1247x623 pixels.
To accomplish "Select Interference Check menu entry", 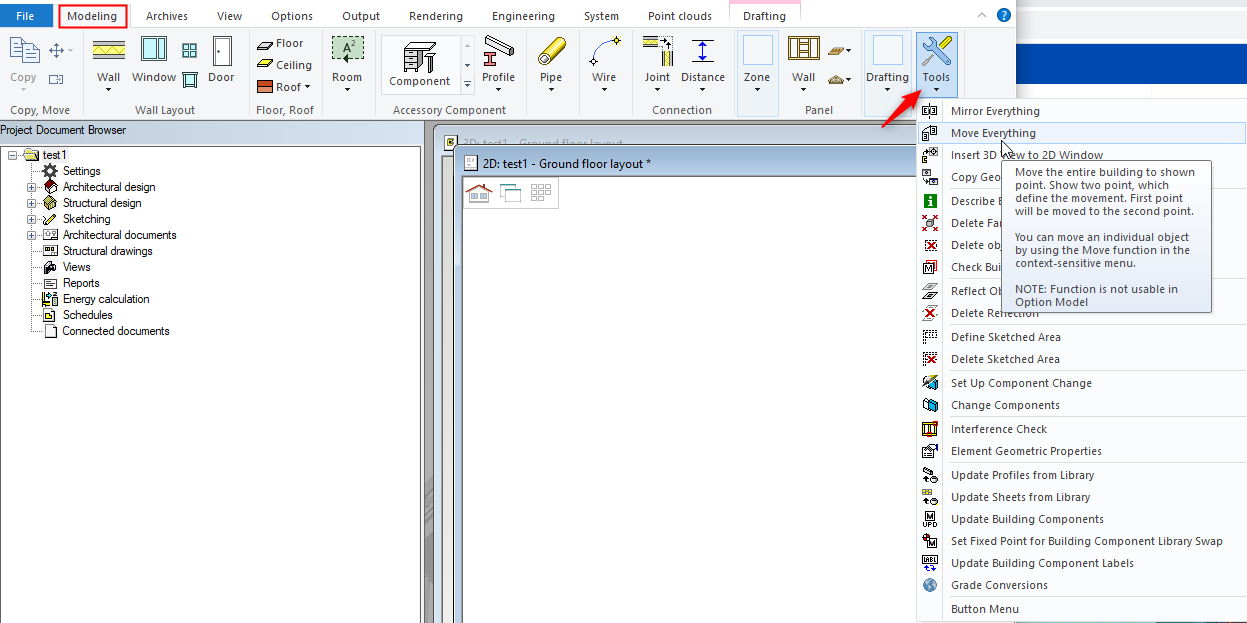I will pyautogui.click(x=998, y=429).
